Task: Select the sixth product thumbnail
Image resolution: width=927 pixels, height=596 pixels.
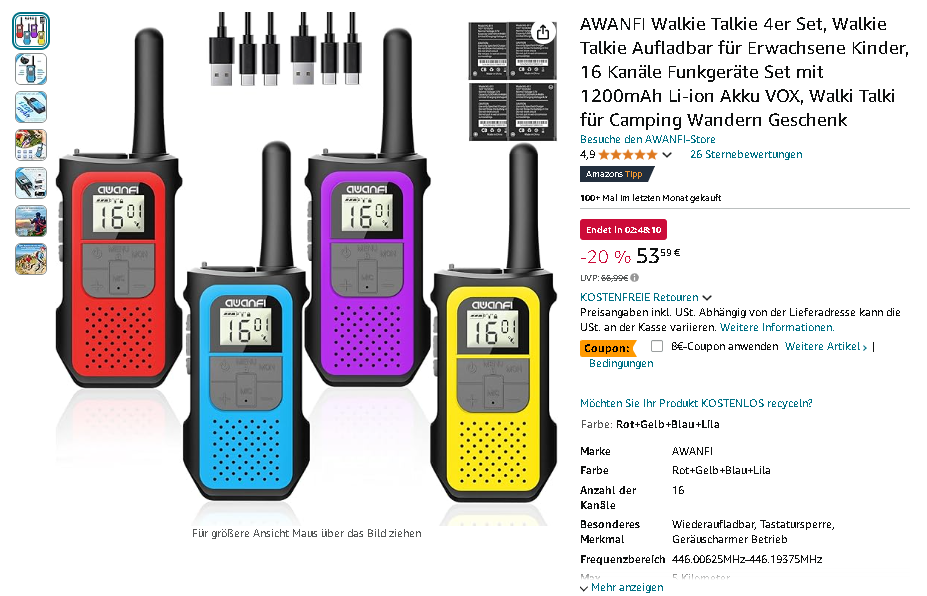Action: (x=31, y=221)
